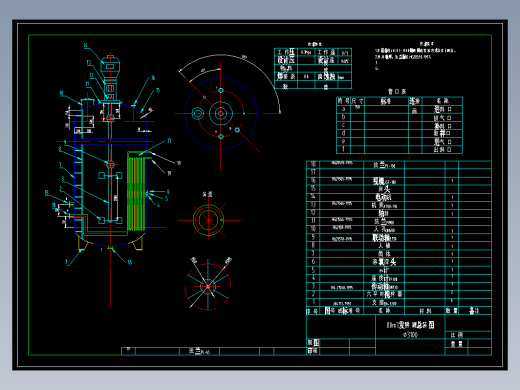Click the design parameter table at top center
The image size is (520, 390).
pyautogui.click(x=313, y=68)
